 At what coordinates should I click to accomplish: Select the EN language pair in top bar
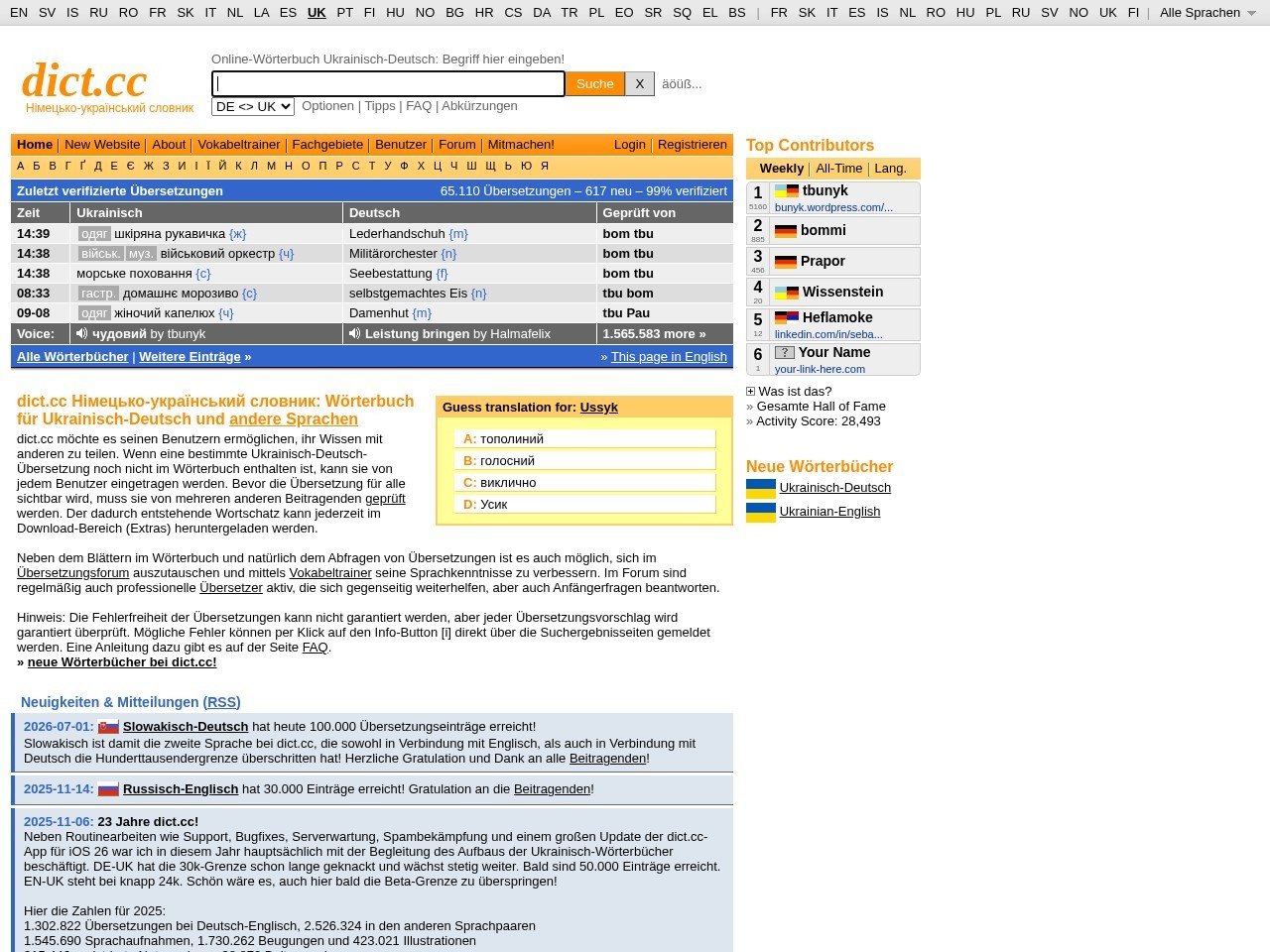(x=19, y=13)
